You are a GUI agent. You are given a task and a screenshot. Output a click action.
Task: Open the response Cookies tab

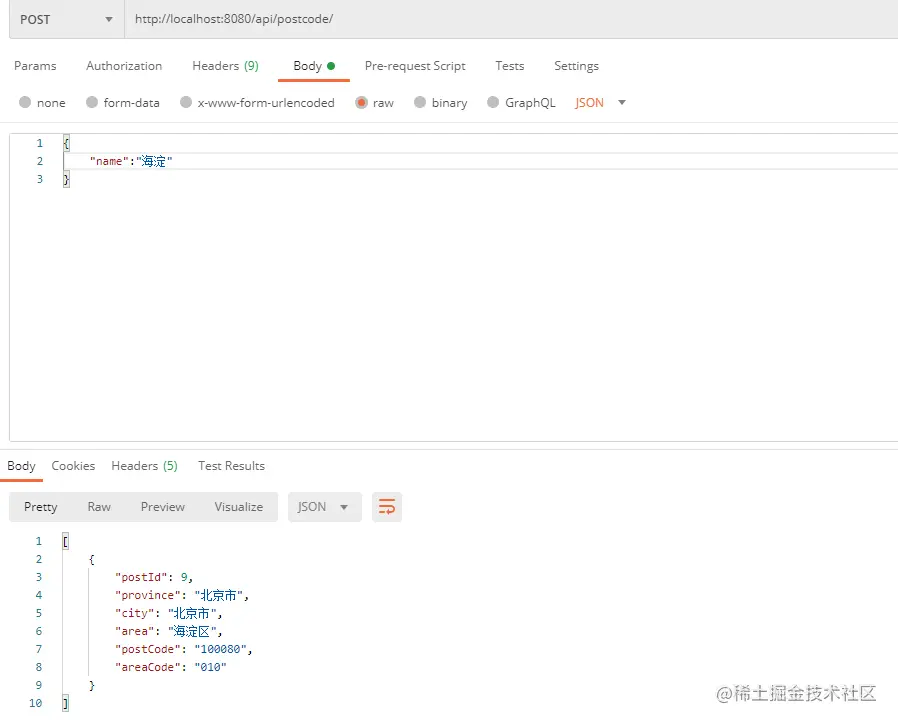(x=73, y=466)
